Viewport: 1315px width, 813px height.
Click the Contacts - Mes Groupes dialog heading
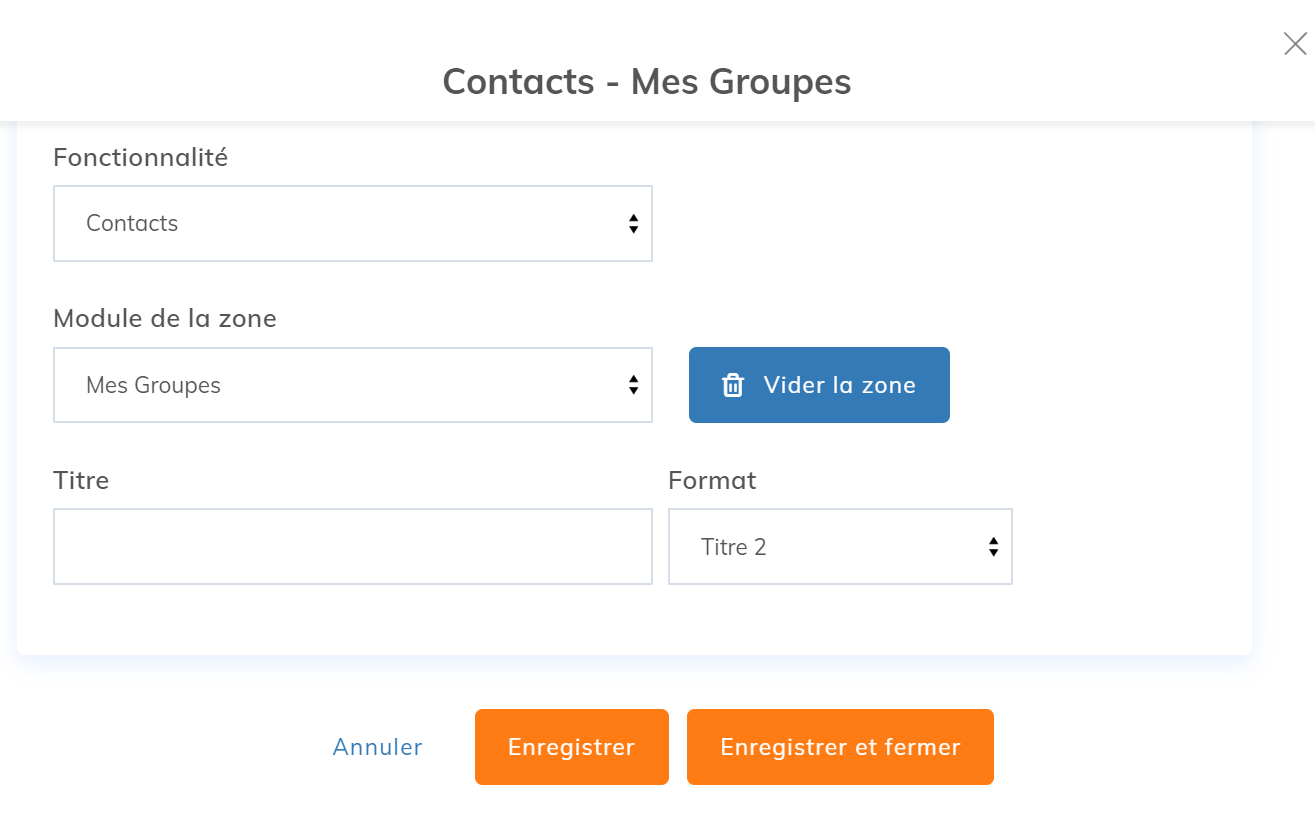pos(647,81)
